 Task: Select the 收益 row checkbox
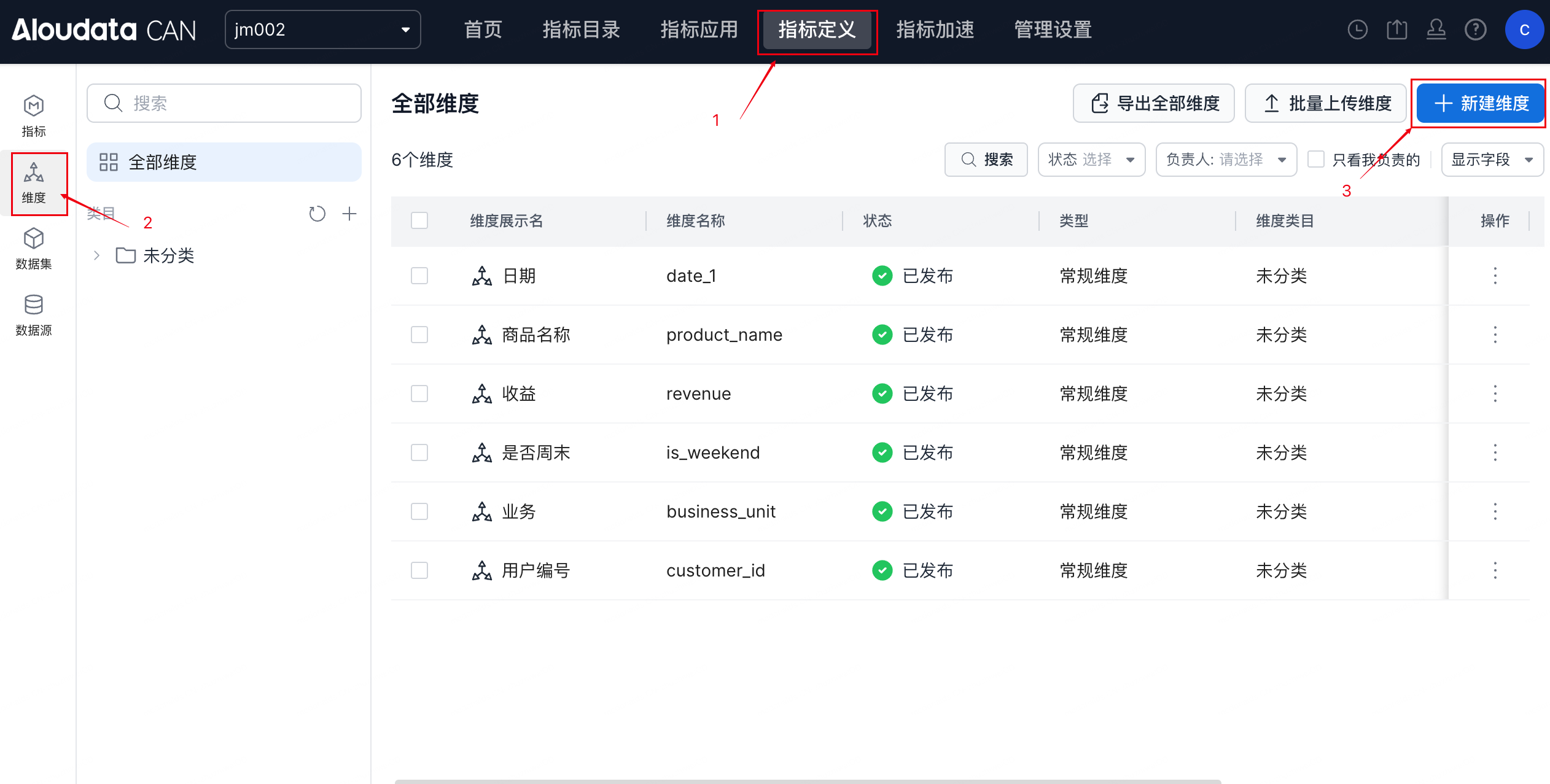pos(419,394)
